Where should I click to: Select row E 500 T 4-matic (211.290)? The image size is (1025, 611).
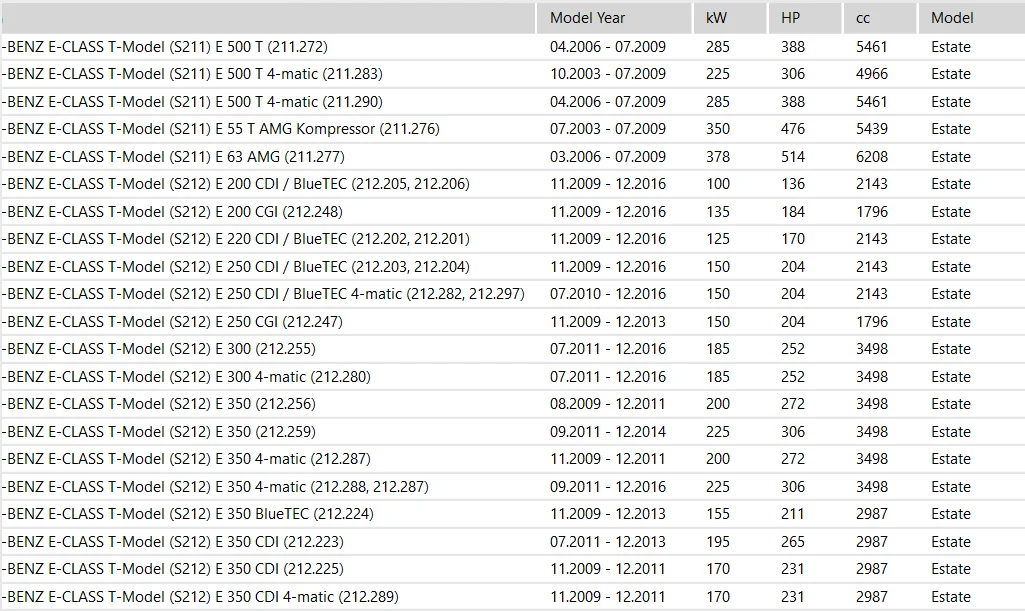(512, 102)
